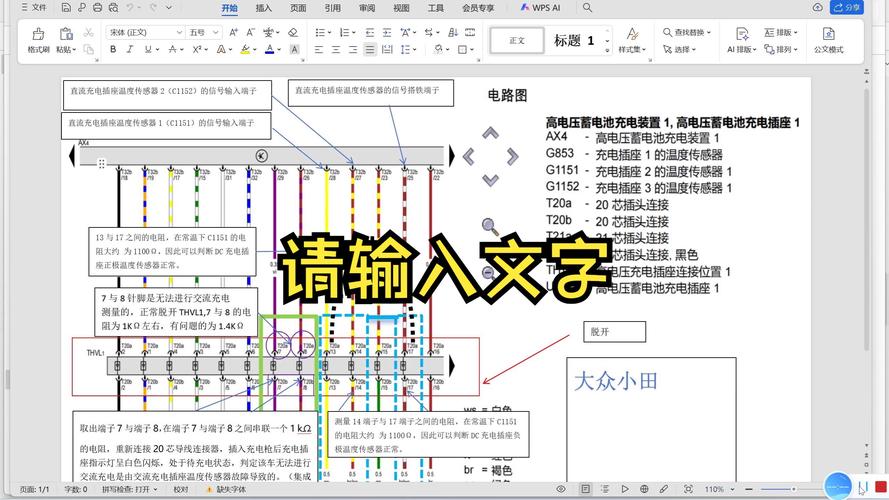Switch to the 页面 tab
This screenshot has height=500, width=889.
[x=298, y=8]
